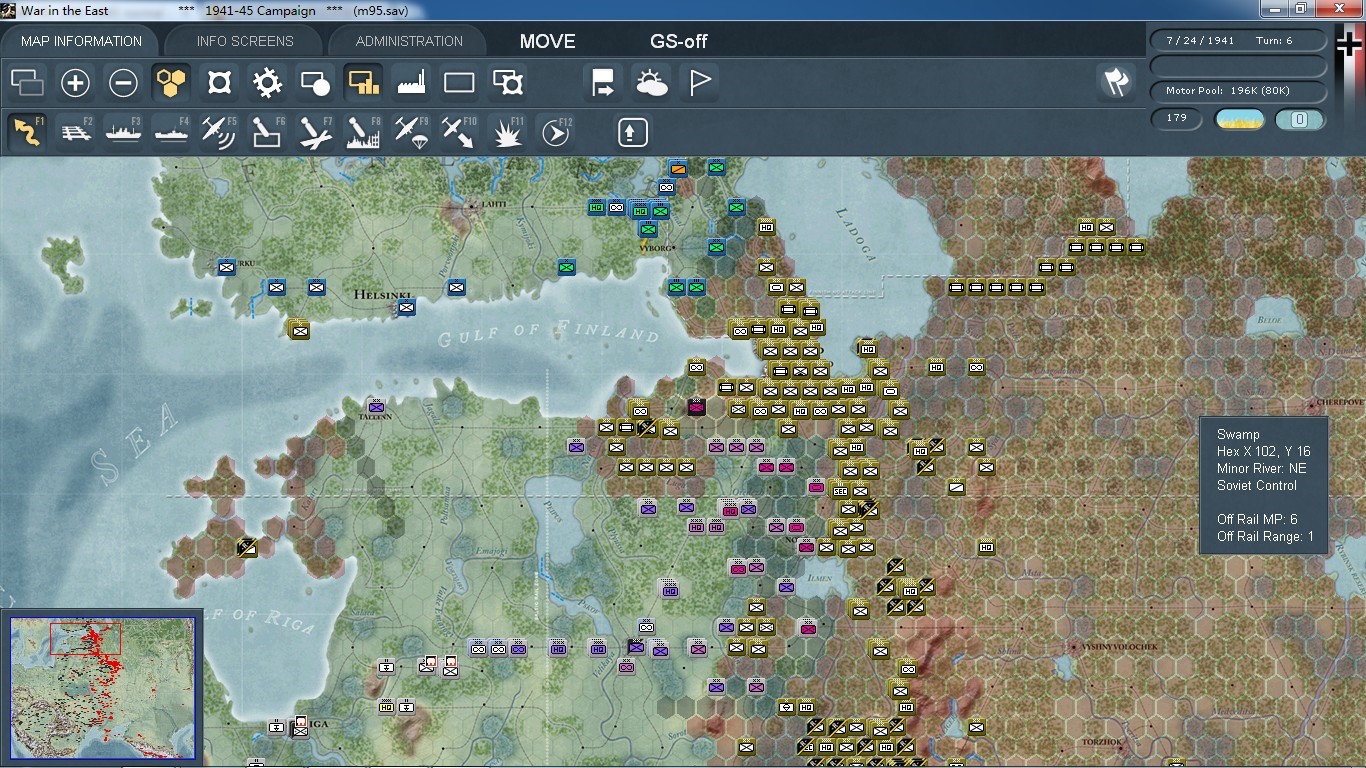Viewport: 1366px width, 768px height.
Task: Toggle the gear-shaped fortification overlay icon
Action: pos(267,83)
